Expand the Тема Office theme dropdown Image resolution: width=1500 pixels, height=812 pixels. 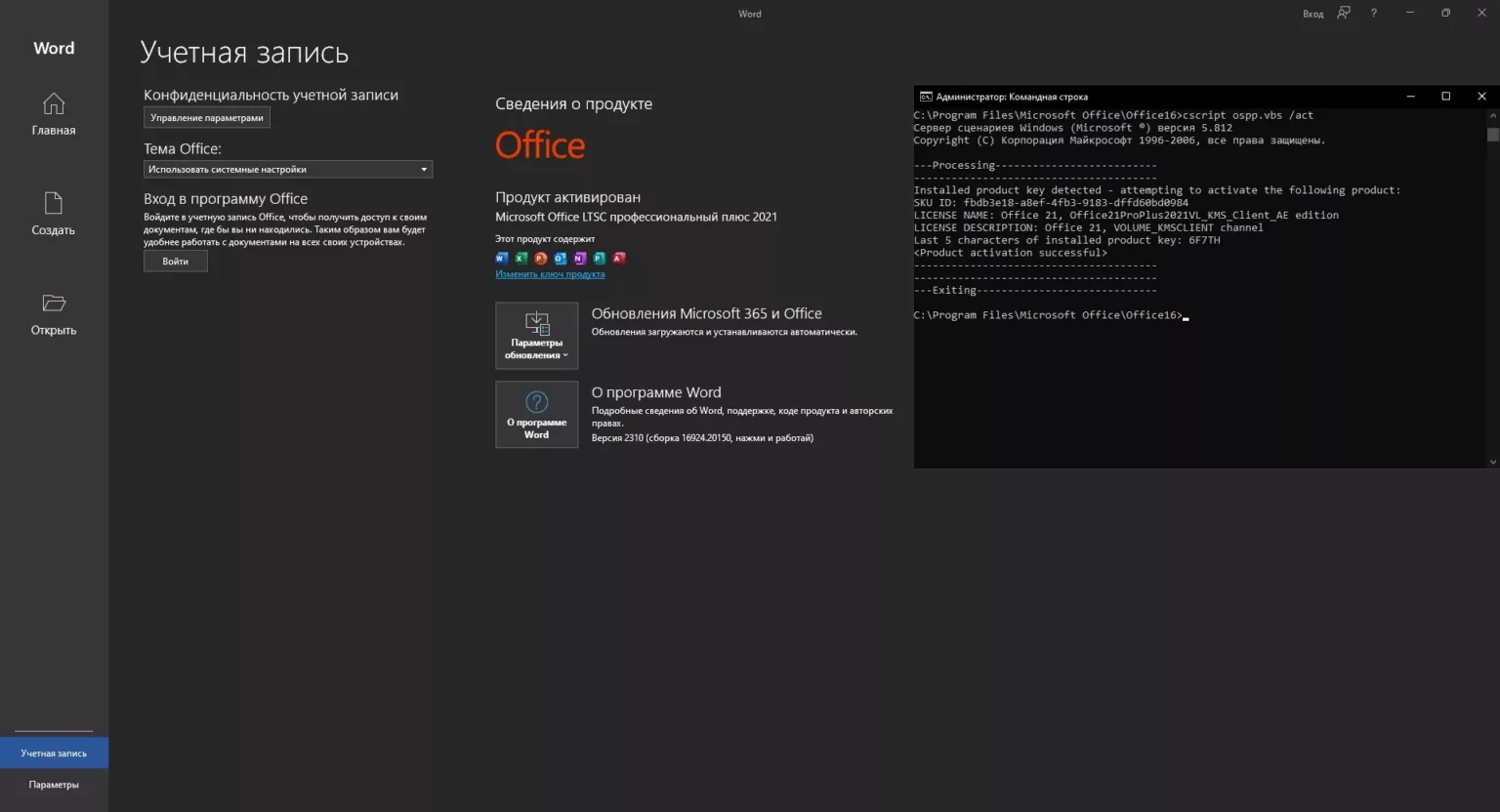click(x=288, y=170)
